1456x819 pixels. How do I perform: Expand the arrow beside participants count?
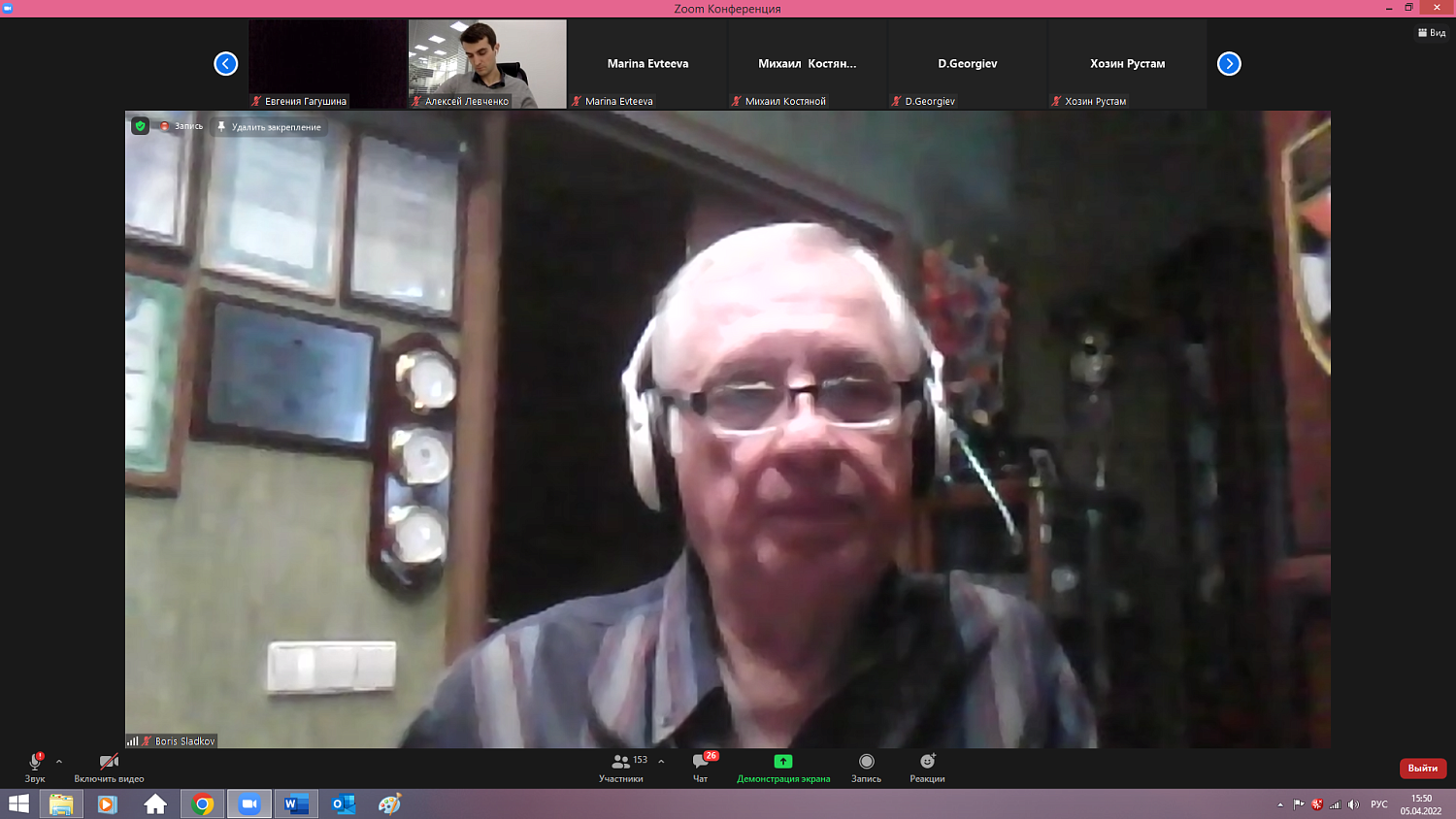[x=661, y=762]
